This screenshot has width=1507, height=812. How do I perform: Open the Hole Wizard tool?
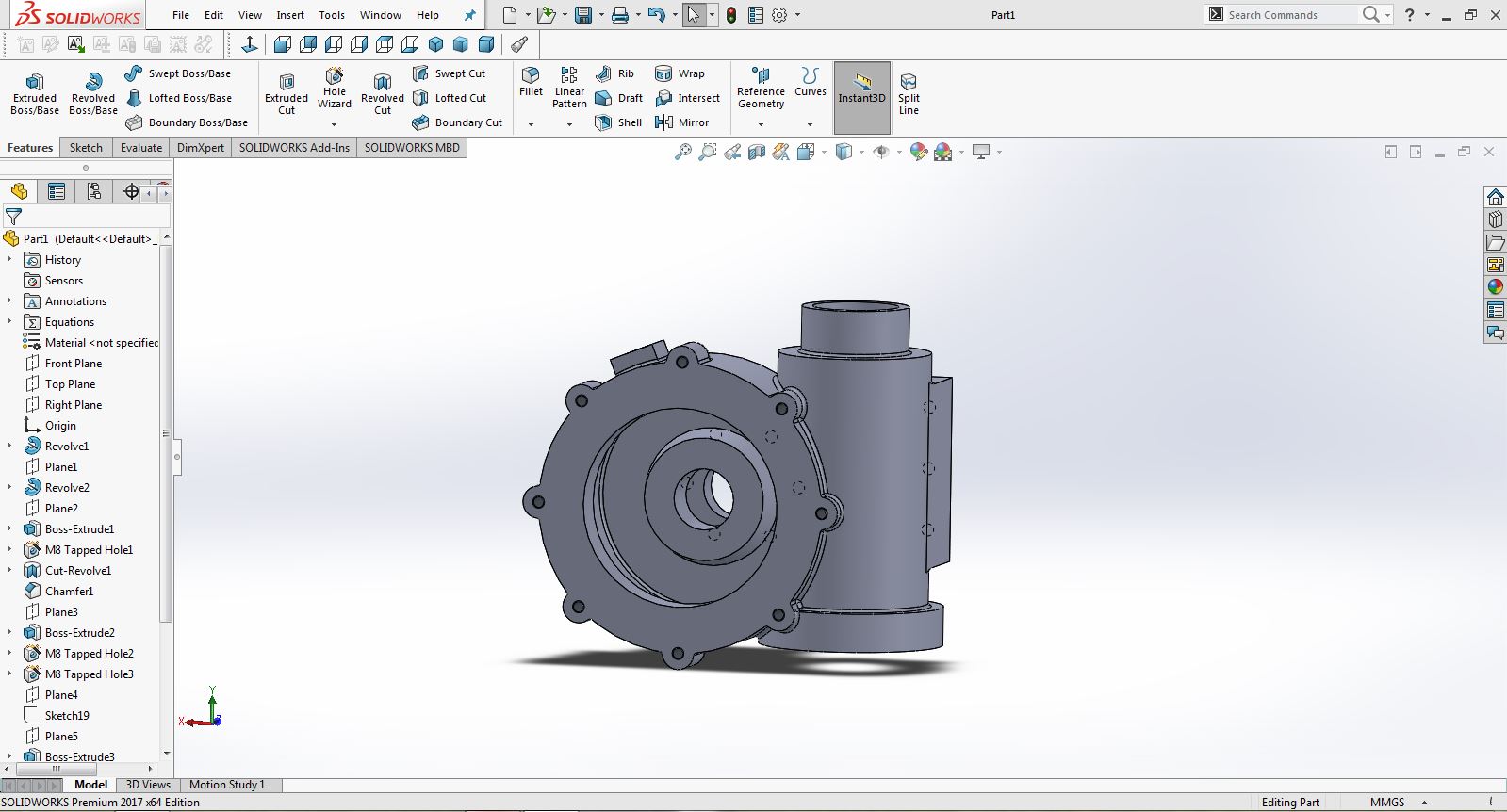(x=335, y=89)
